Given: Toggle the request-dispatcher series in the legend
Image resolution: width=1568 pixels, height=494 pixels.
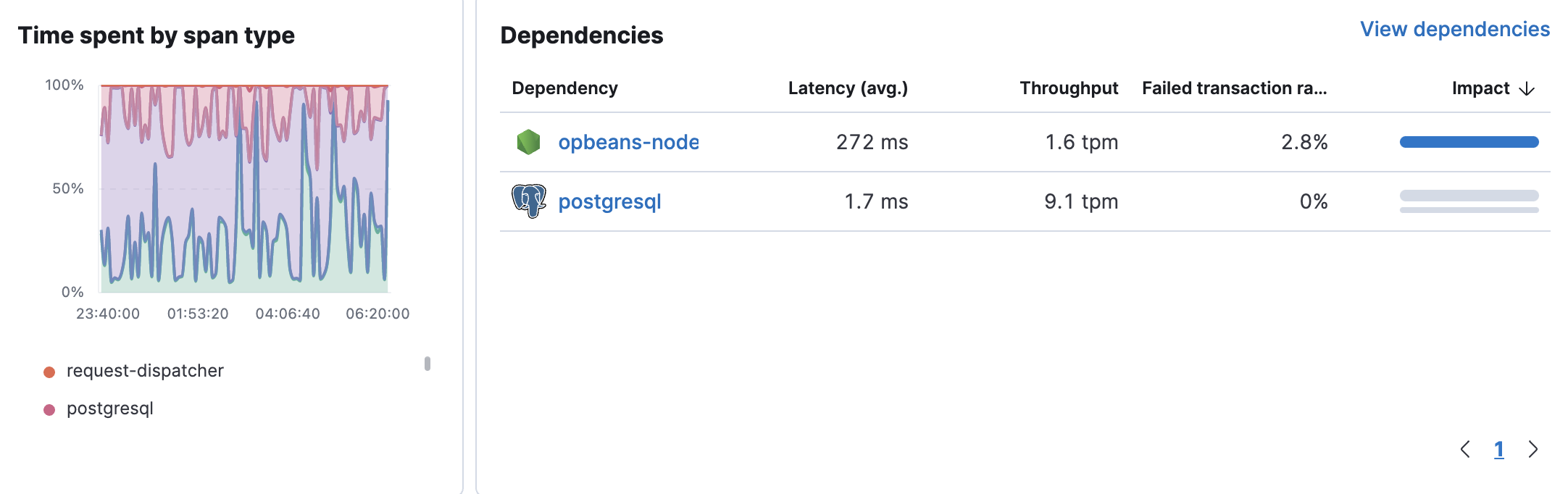Looking at the screenshot, I should tap(145, 371).
